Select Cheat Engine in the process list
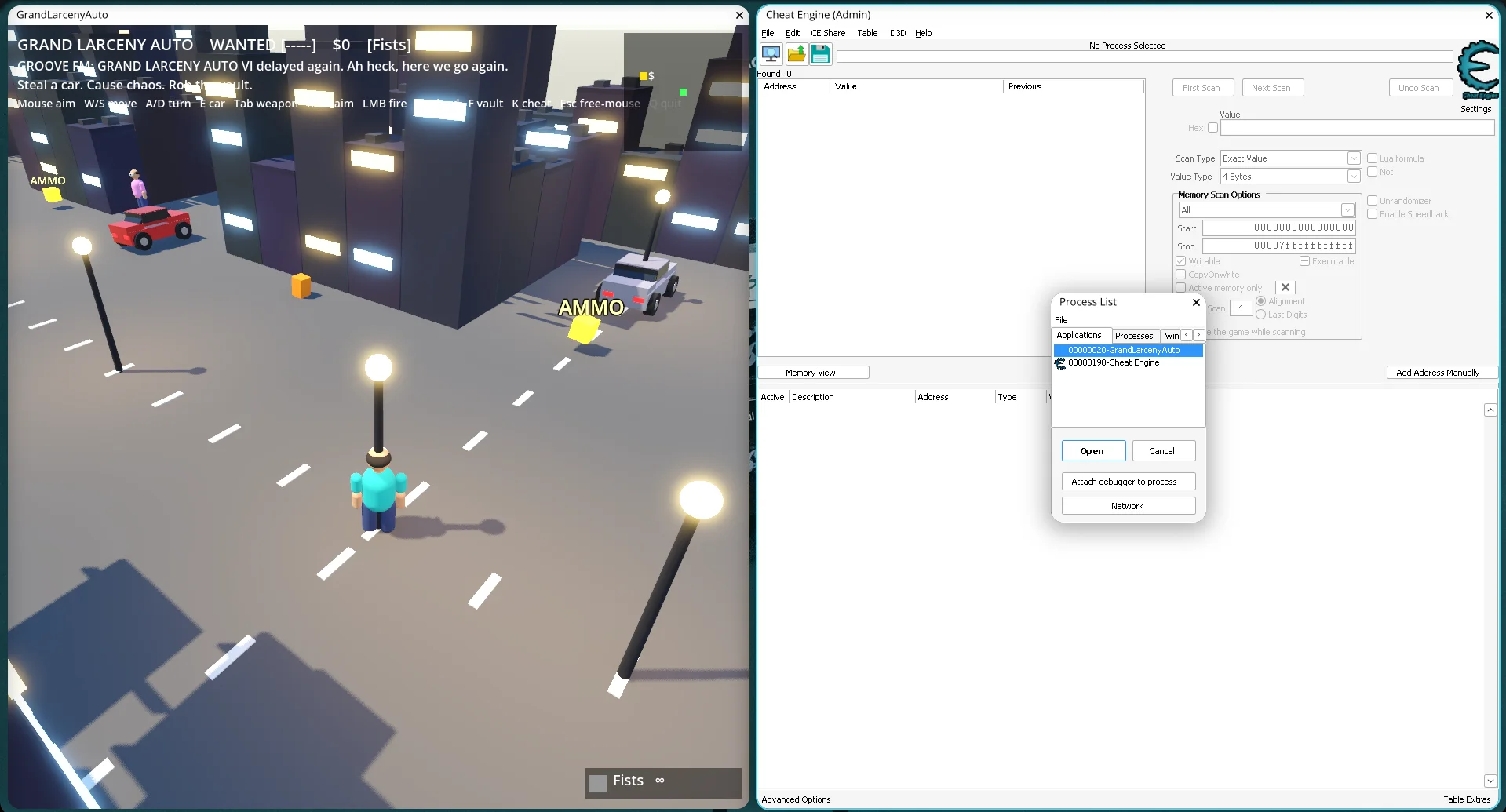Screen dimensions: 1506x812 pyautogui.click(x=1128, y=363)
